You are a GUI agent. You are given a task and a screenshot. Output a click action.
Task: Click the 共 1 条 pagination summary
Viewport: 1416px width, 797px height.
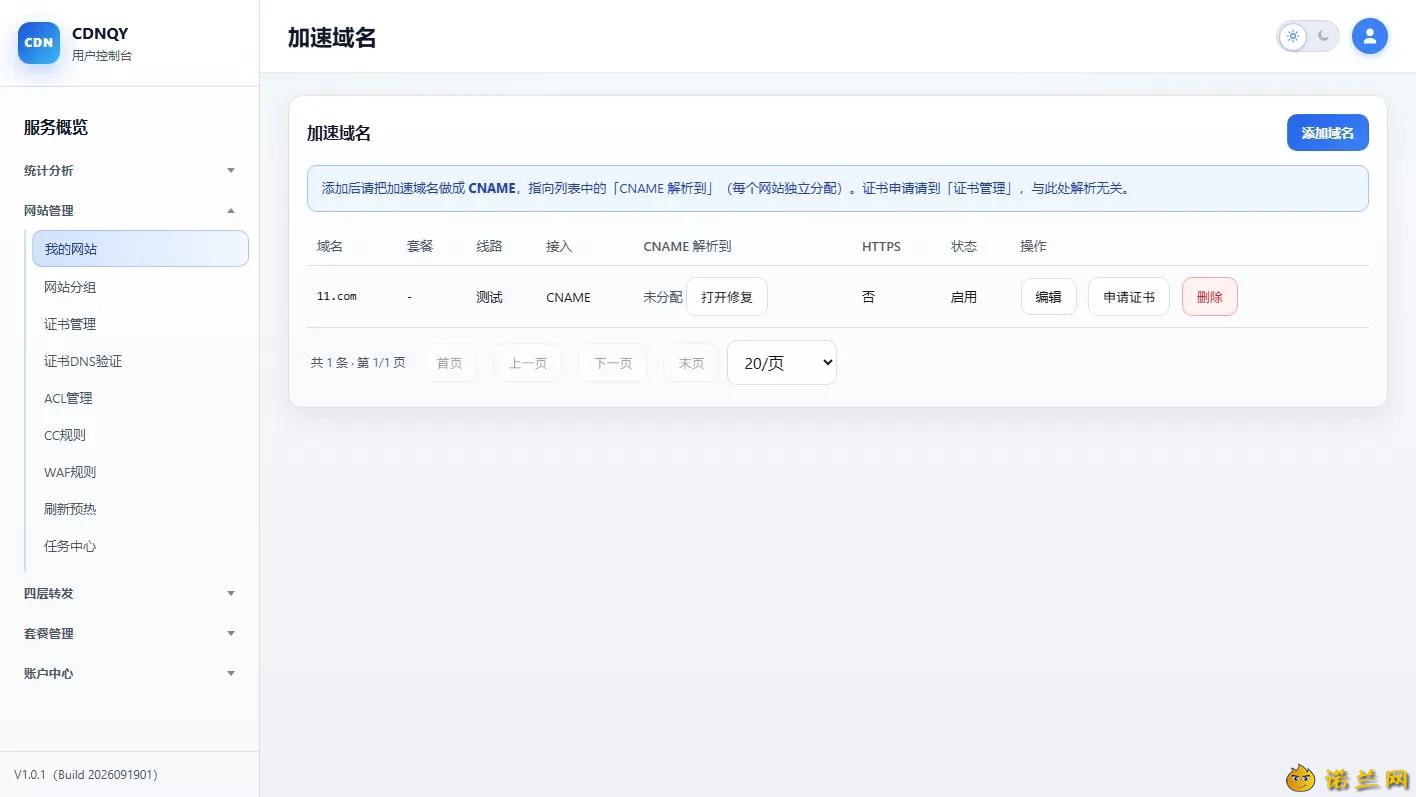(x=358, y=363)
